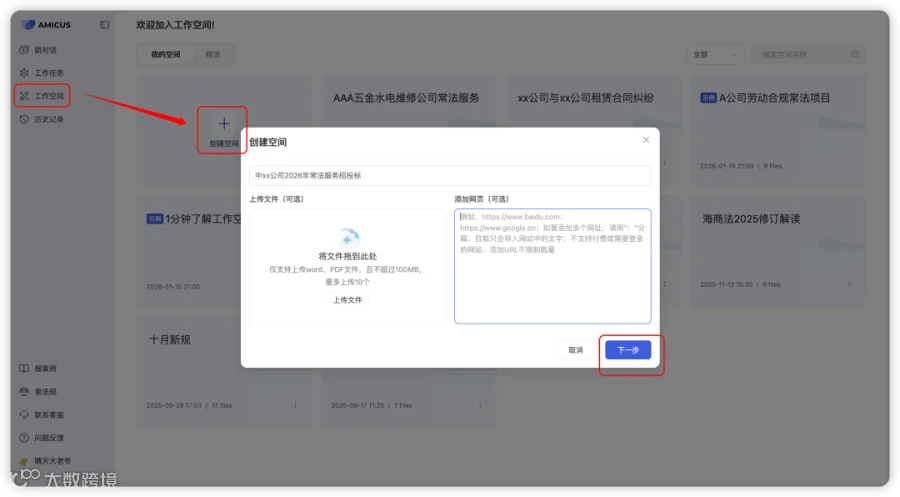
Task: Click the 2025-09-28 17:03 timestamp
Action: [x=174, y=405]
